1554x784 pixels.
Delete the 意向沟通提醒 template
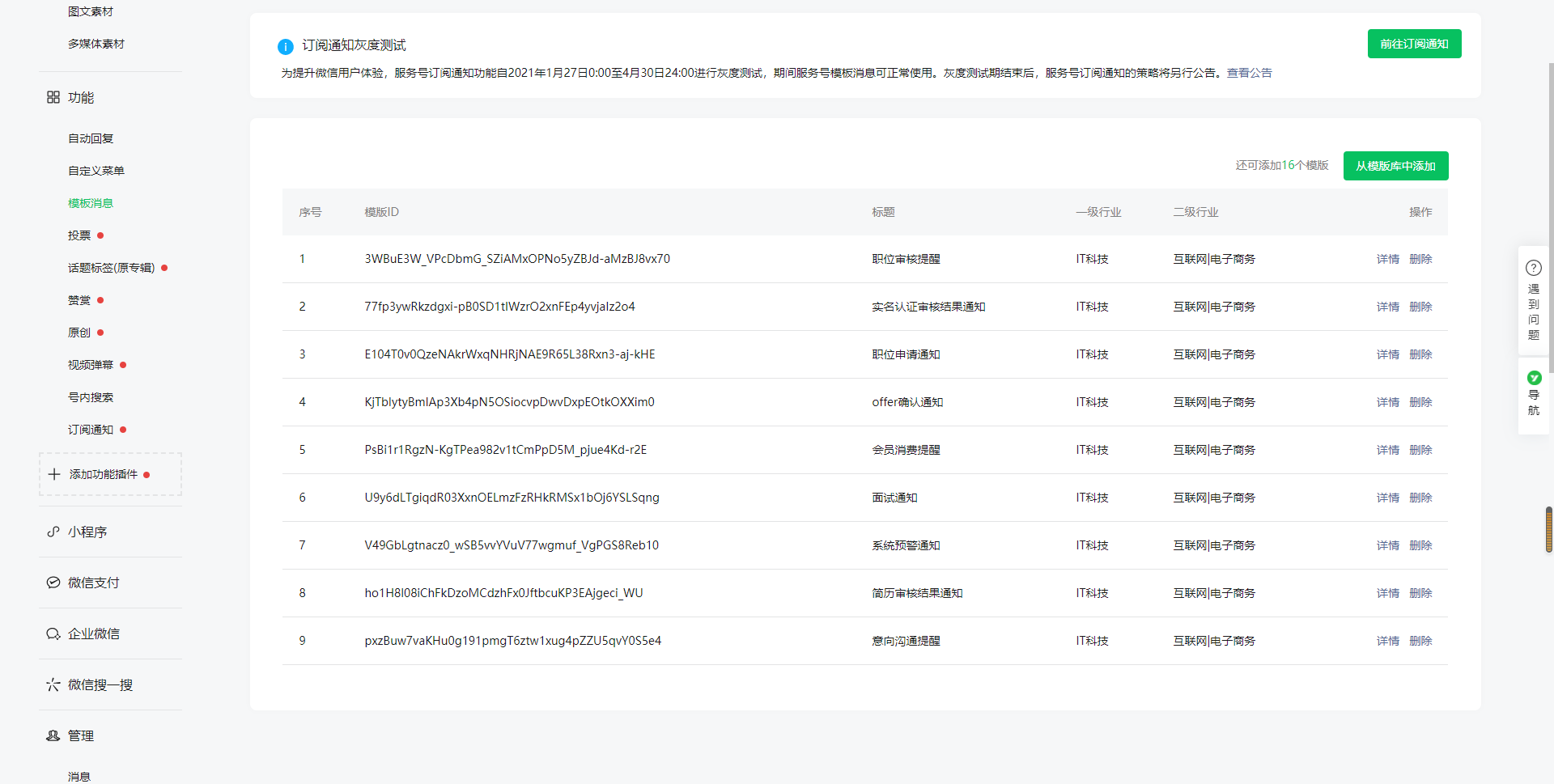point(1420,641)
